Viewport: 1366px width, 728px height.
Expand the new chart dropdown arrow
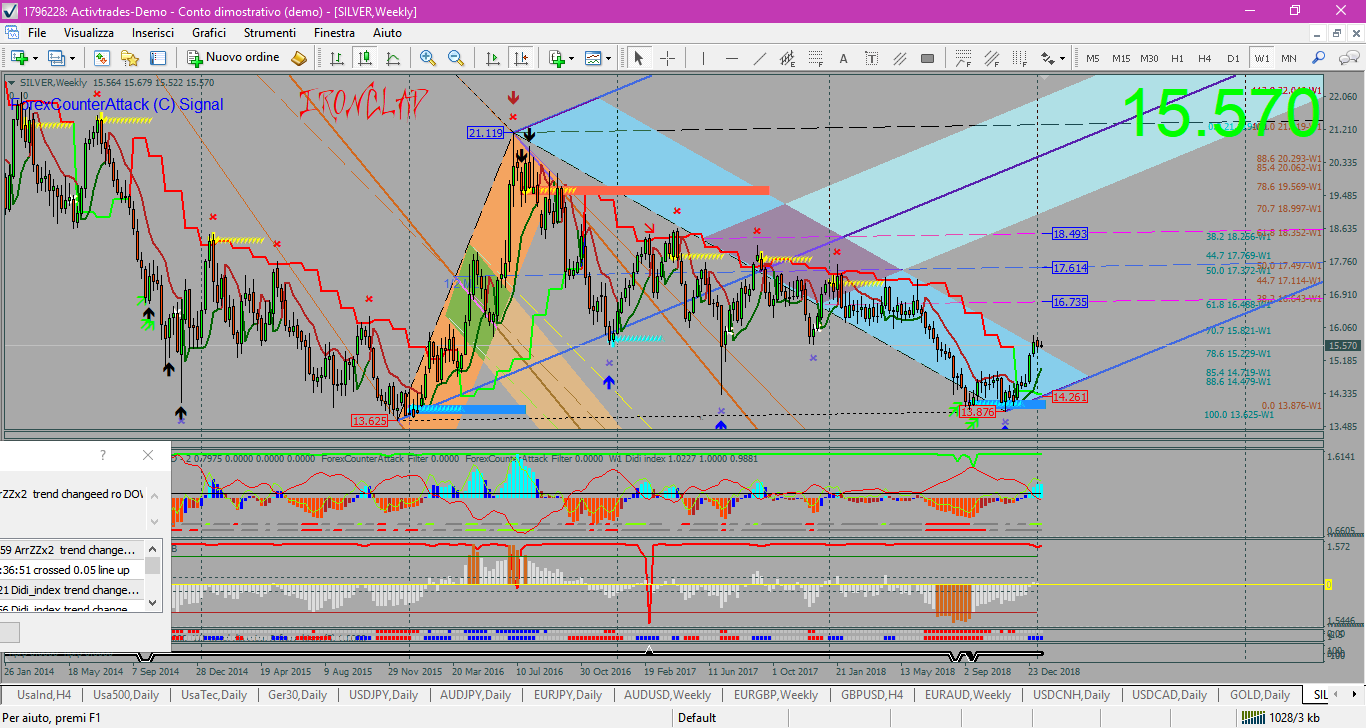click(x=36, y=58)
